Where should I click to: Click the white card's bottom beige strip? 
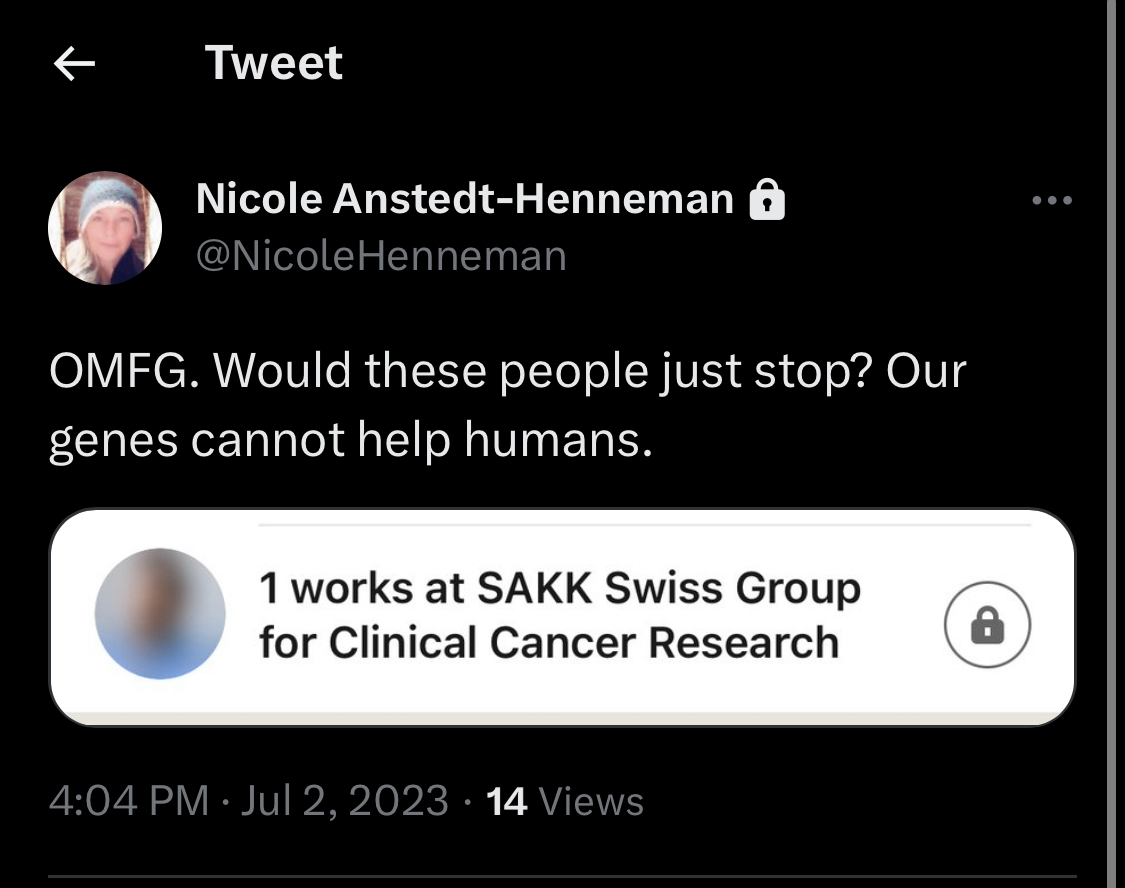[x=562, y=717]
